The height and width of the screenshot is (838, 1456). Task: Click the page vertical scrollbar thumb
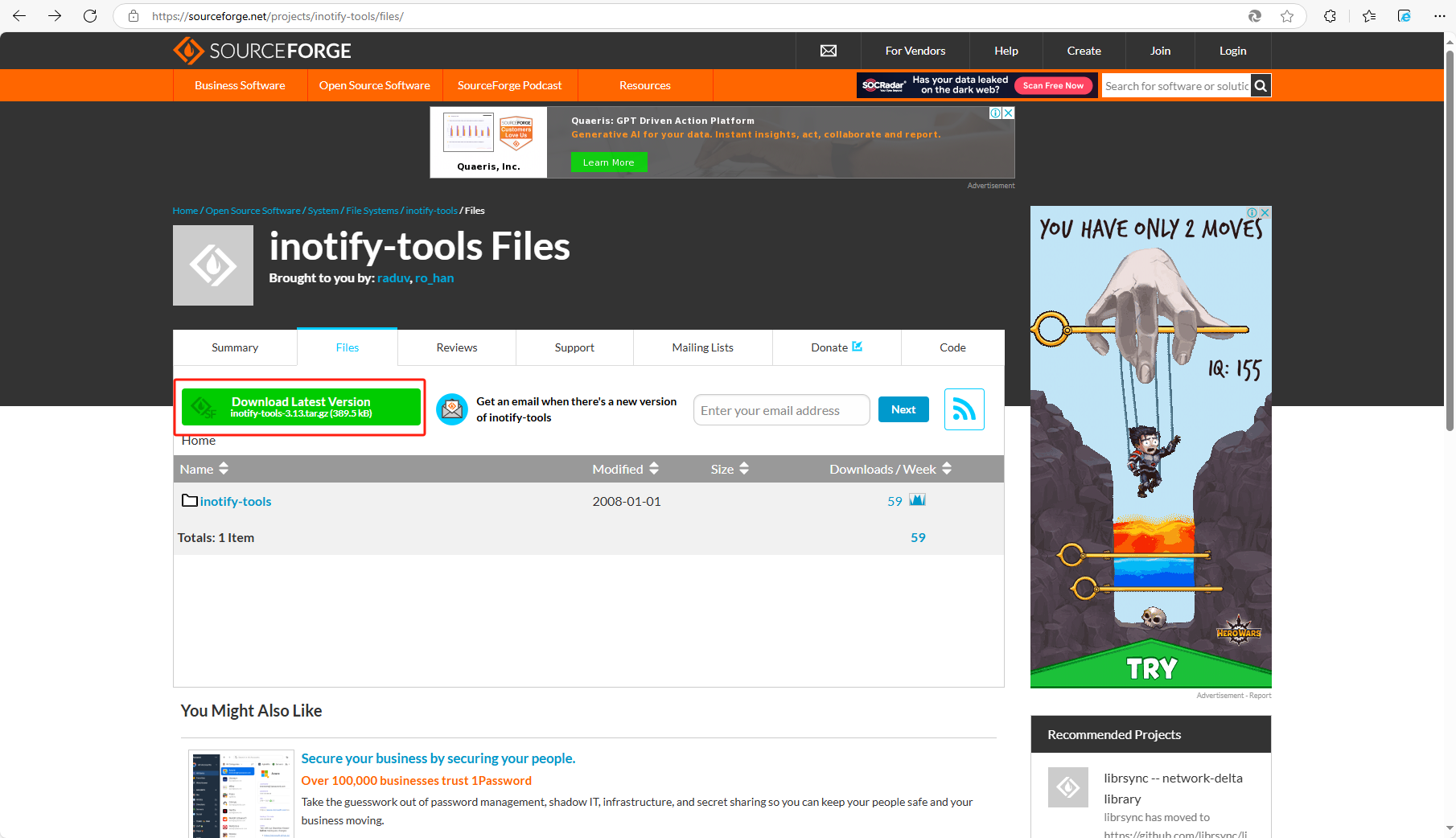tap(1450, 240)
